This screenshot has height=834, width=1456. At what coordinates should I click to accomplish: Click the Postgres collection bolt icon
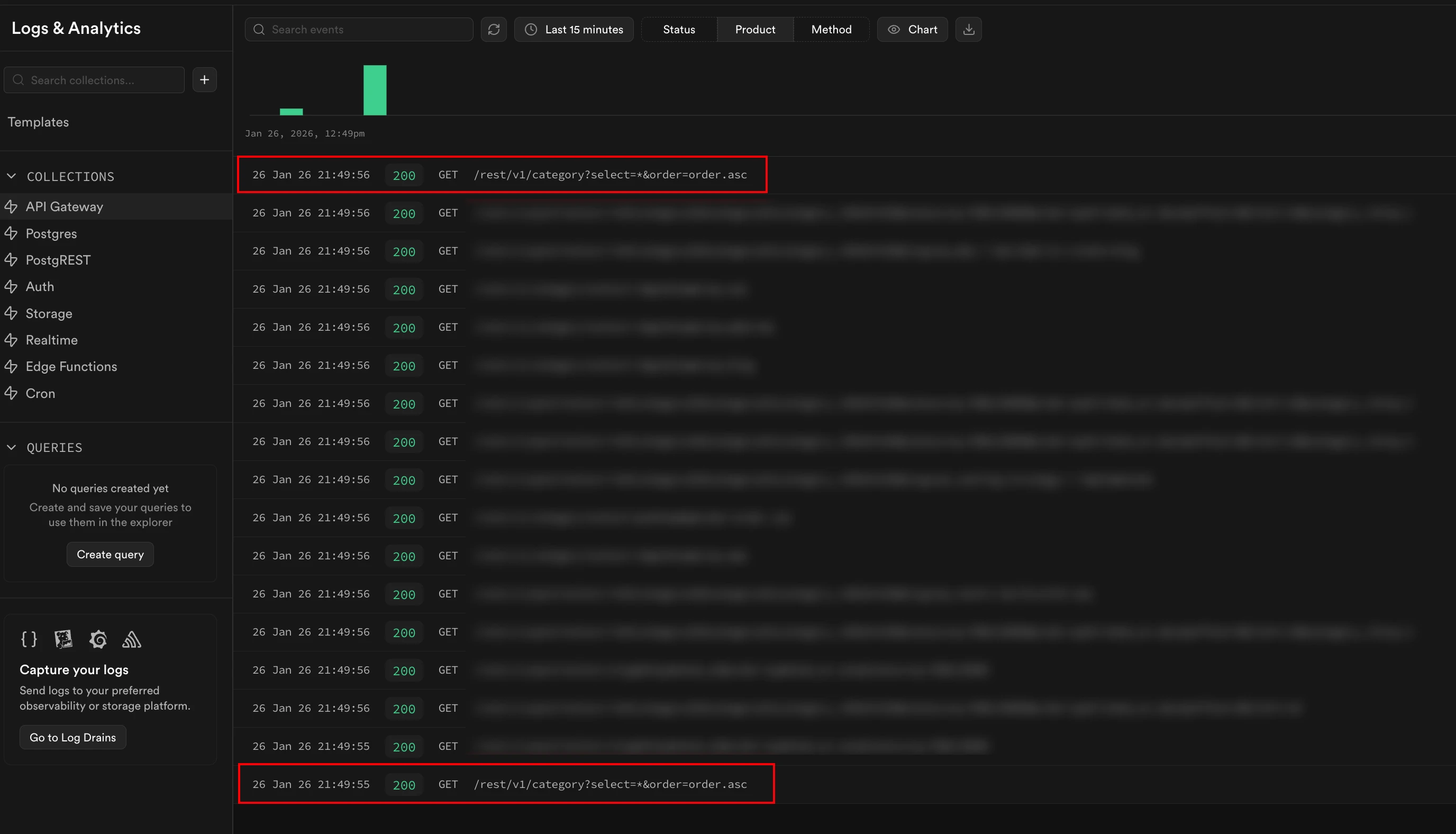tap(11, 233)
